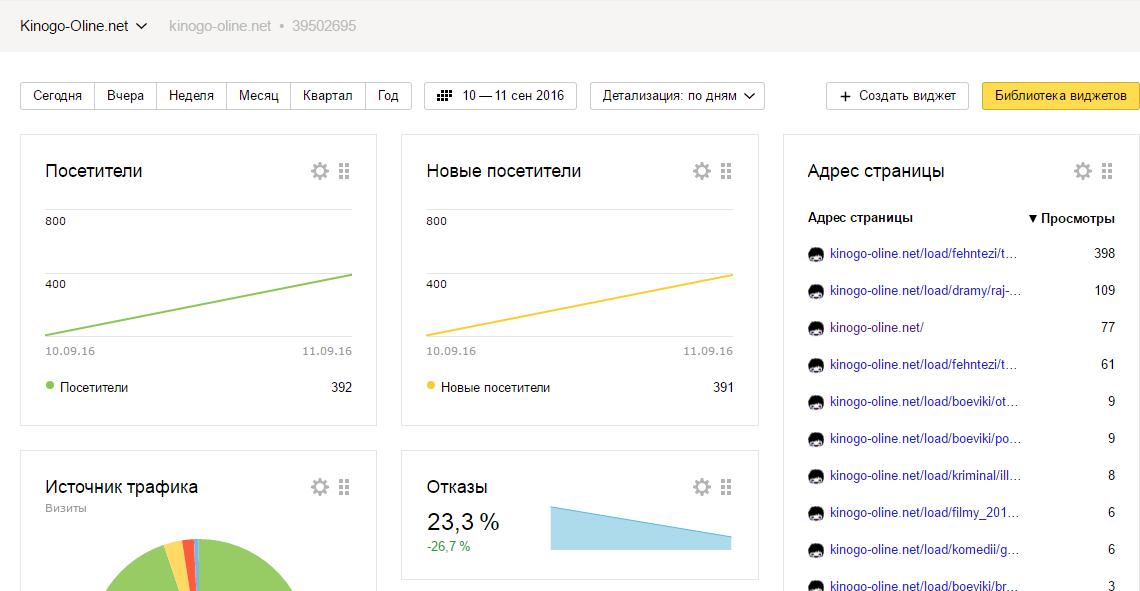Open settings gear on Адрес страницы widget
The width and height of the screenshot is (1140, 591).
point(1083,171)
